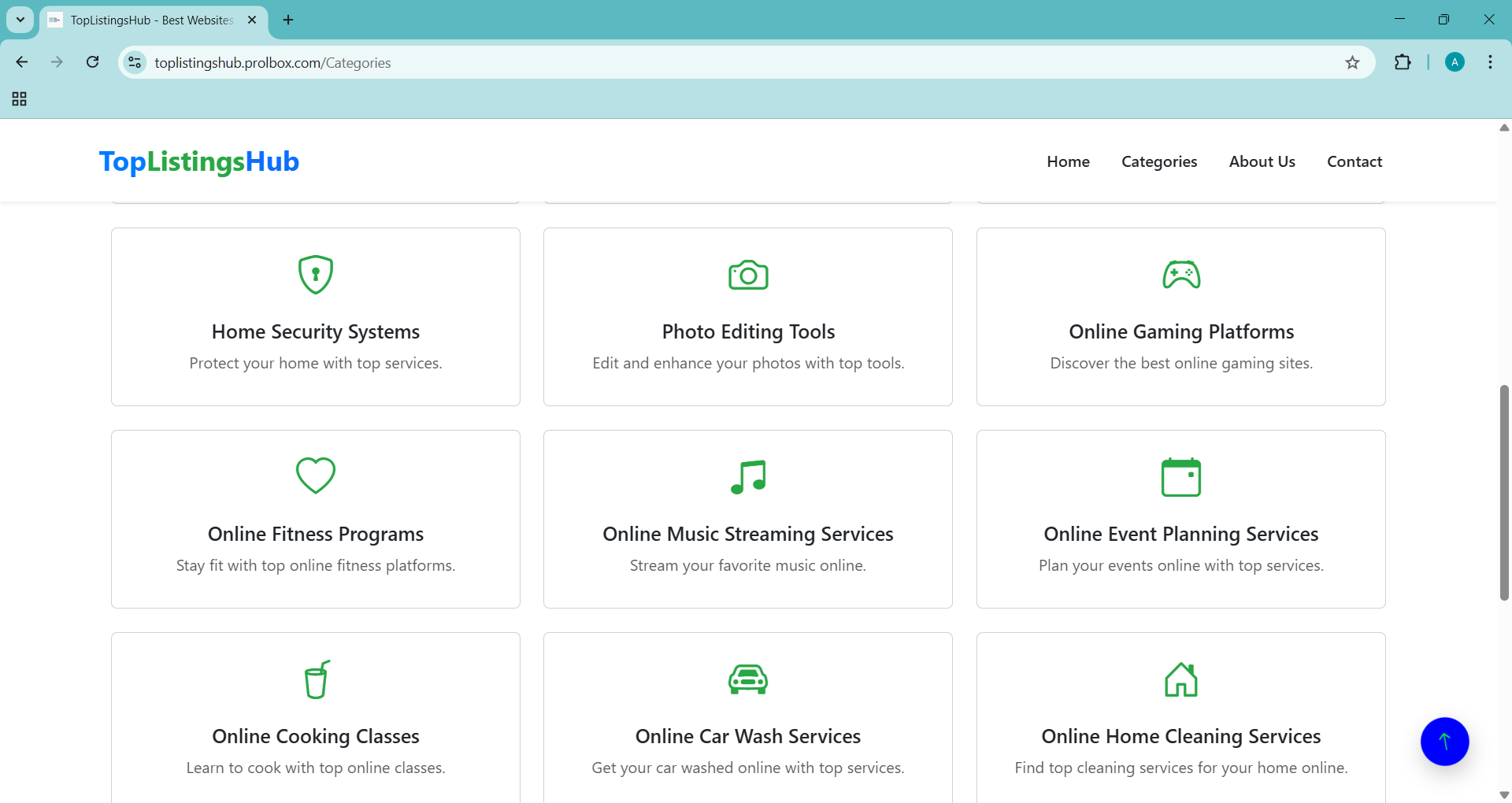Open the Categories navigation menu item
The width and height of the screenshot is (1512, 803).
1159,161
